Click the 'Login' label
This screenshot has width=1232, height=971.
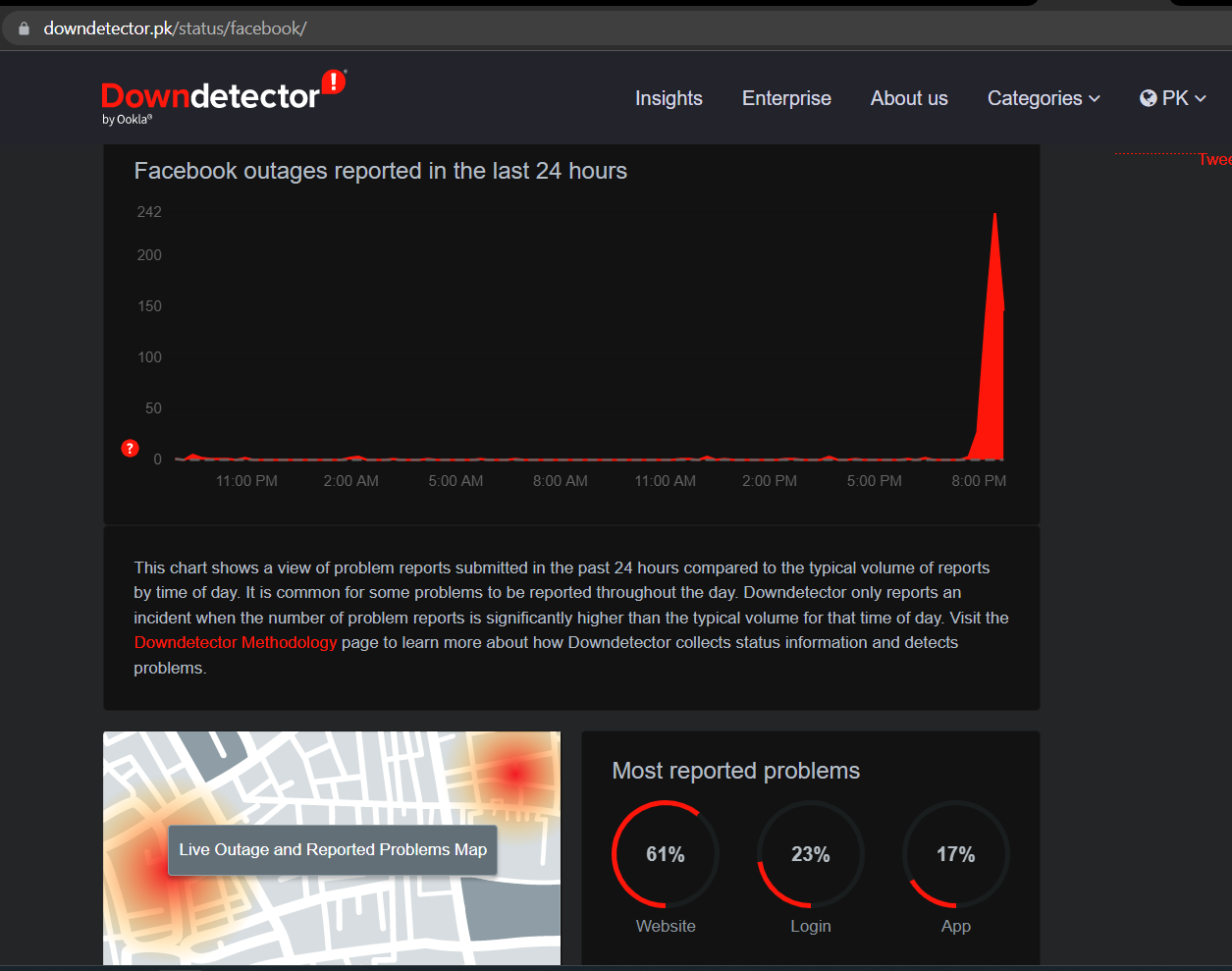pos(811,926)
